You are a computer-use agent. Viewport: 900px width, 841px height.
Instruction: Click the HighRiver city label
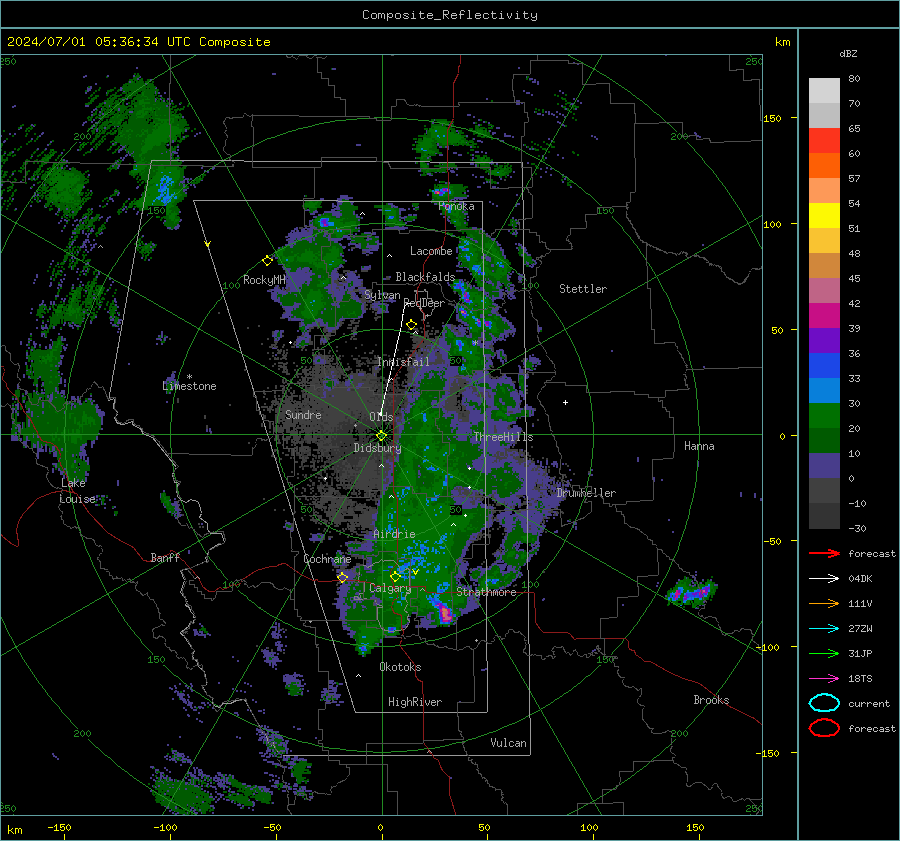pyautogui.click(x=415, y=702)
